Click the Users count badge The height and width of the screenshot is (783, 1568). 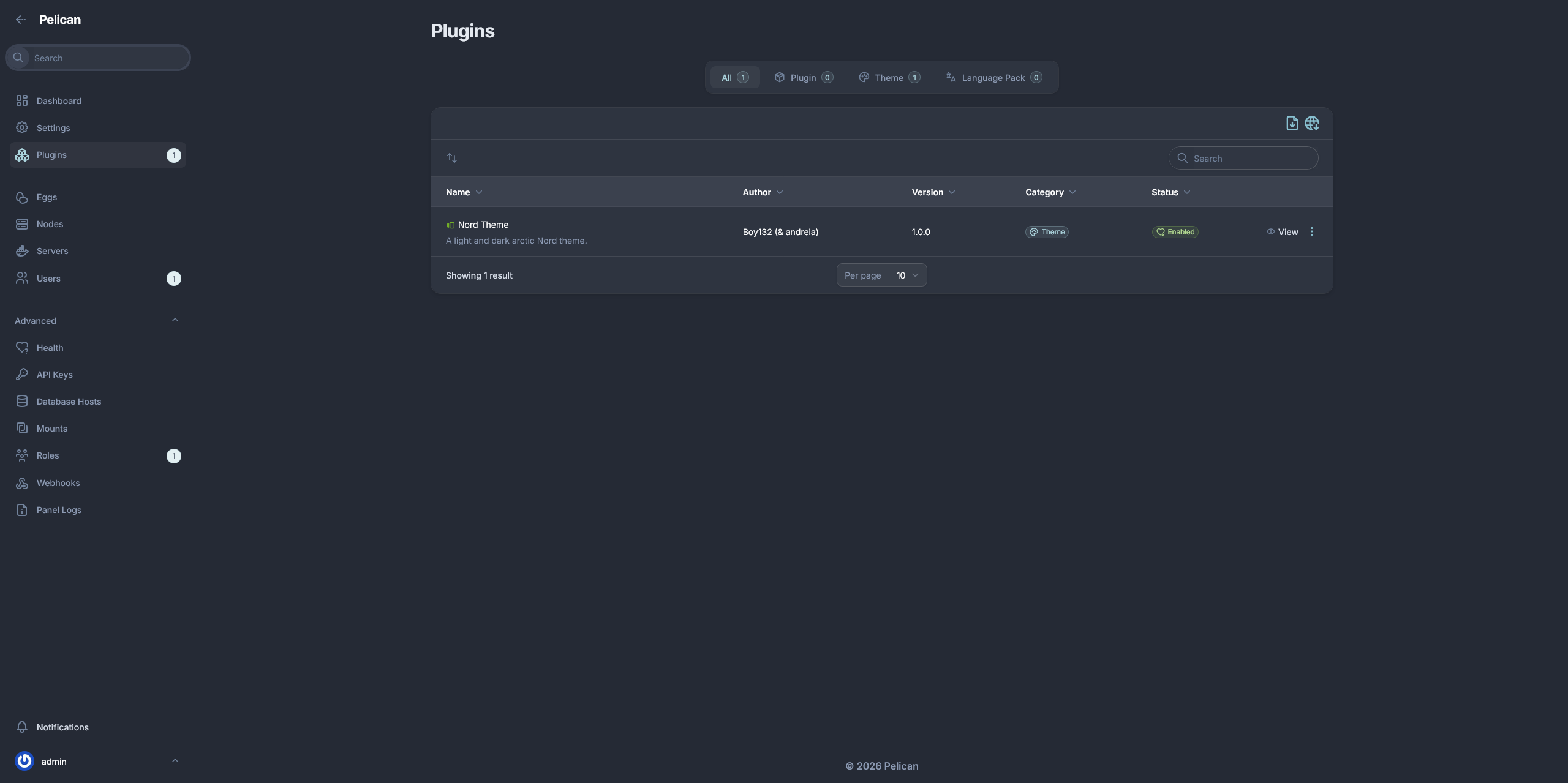174,279
